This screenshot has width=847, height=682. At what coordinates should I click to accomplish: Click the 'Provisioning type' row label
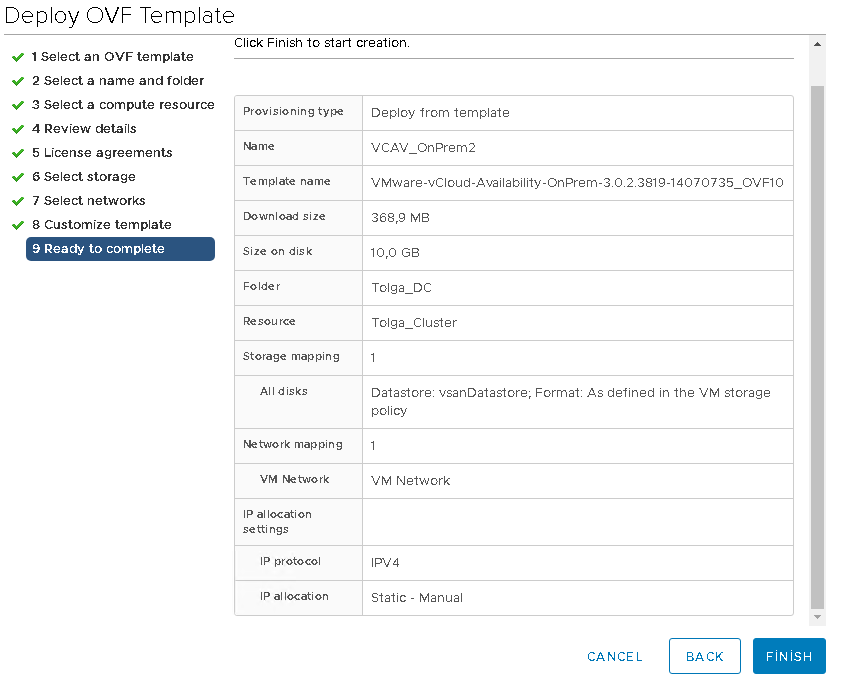pos(293,111)
